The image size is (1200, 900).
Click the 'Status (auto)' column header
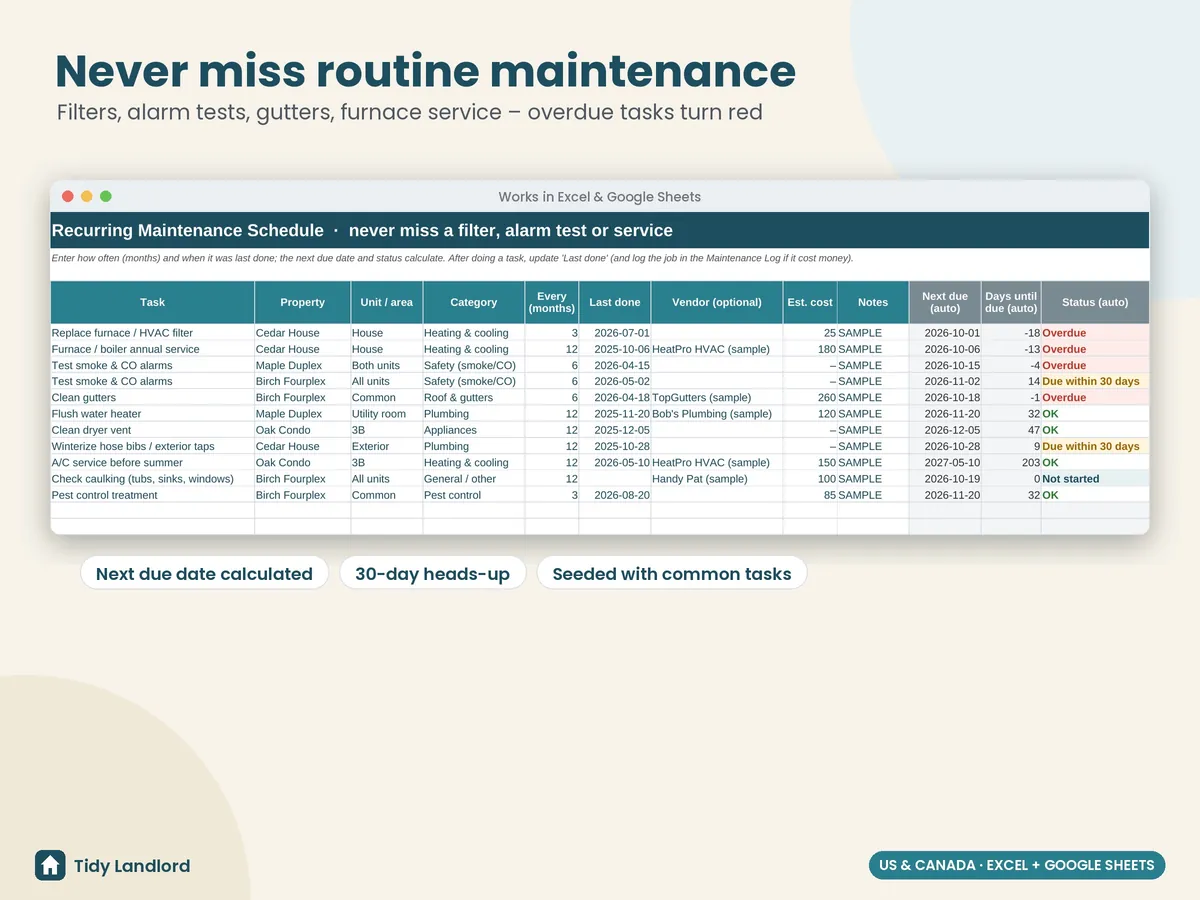point(1095,302)
